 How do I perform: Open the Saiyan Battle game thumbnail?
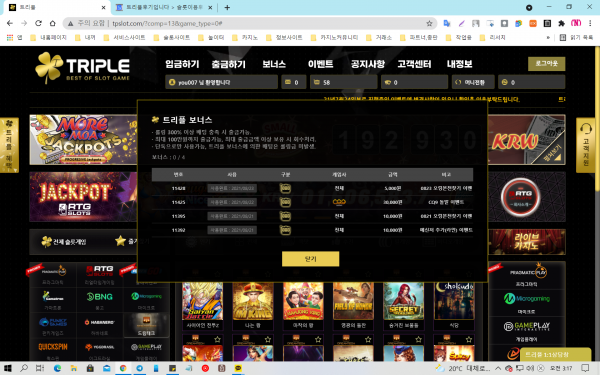tap(202, 301)
